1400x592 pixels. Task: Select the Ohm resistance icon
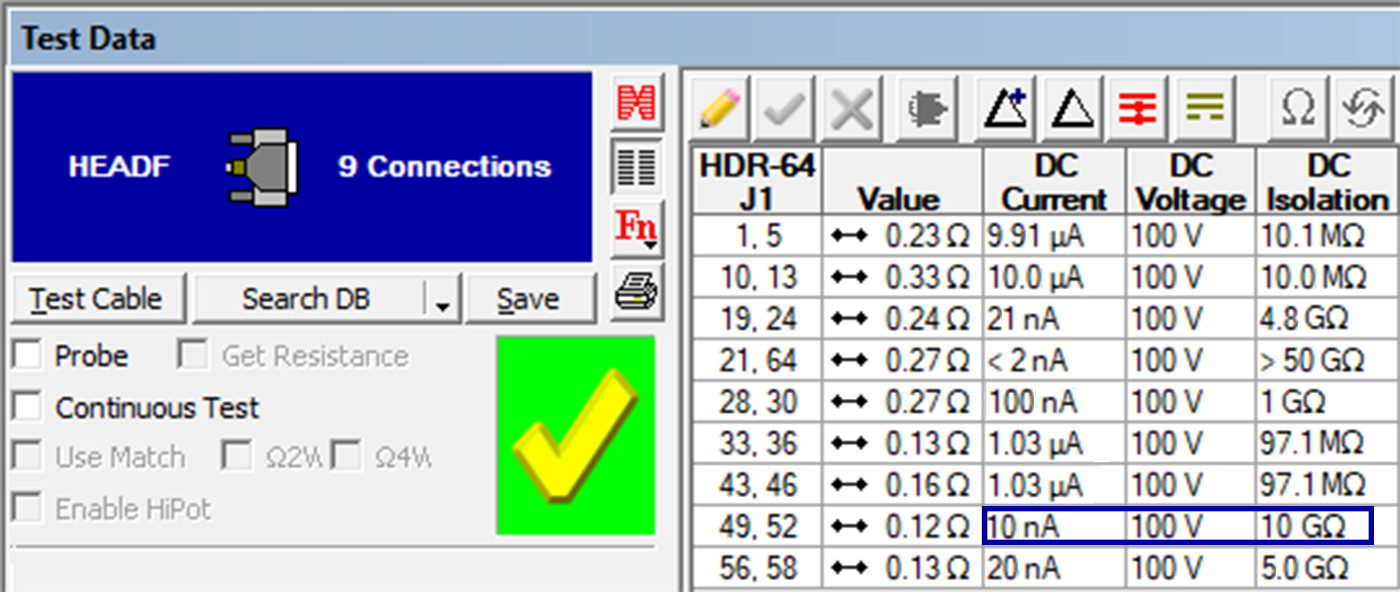coord(1296,105)
